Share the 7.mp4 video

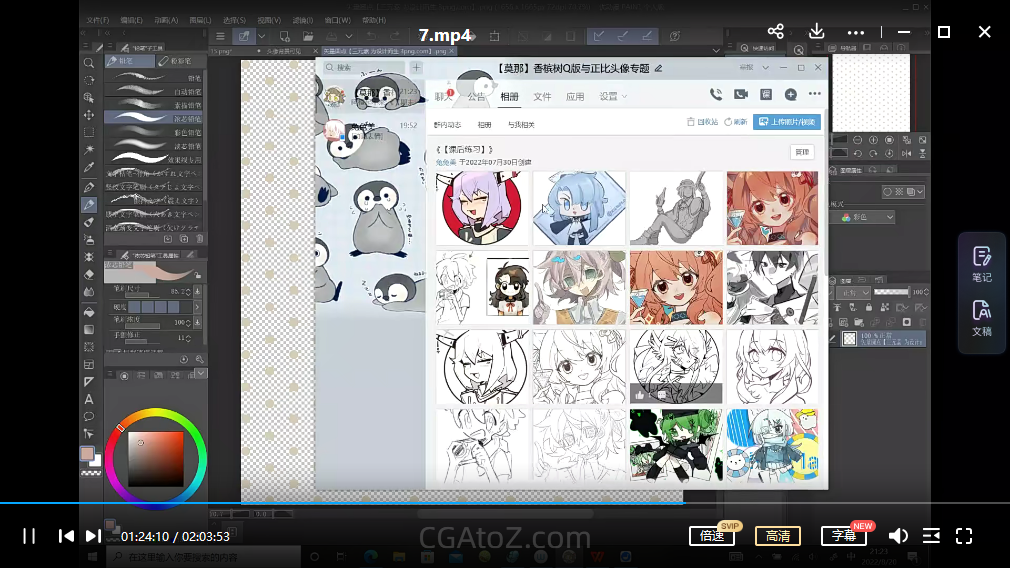tap(775, 32)
